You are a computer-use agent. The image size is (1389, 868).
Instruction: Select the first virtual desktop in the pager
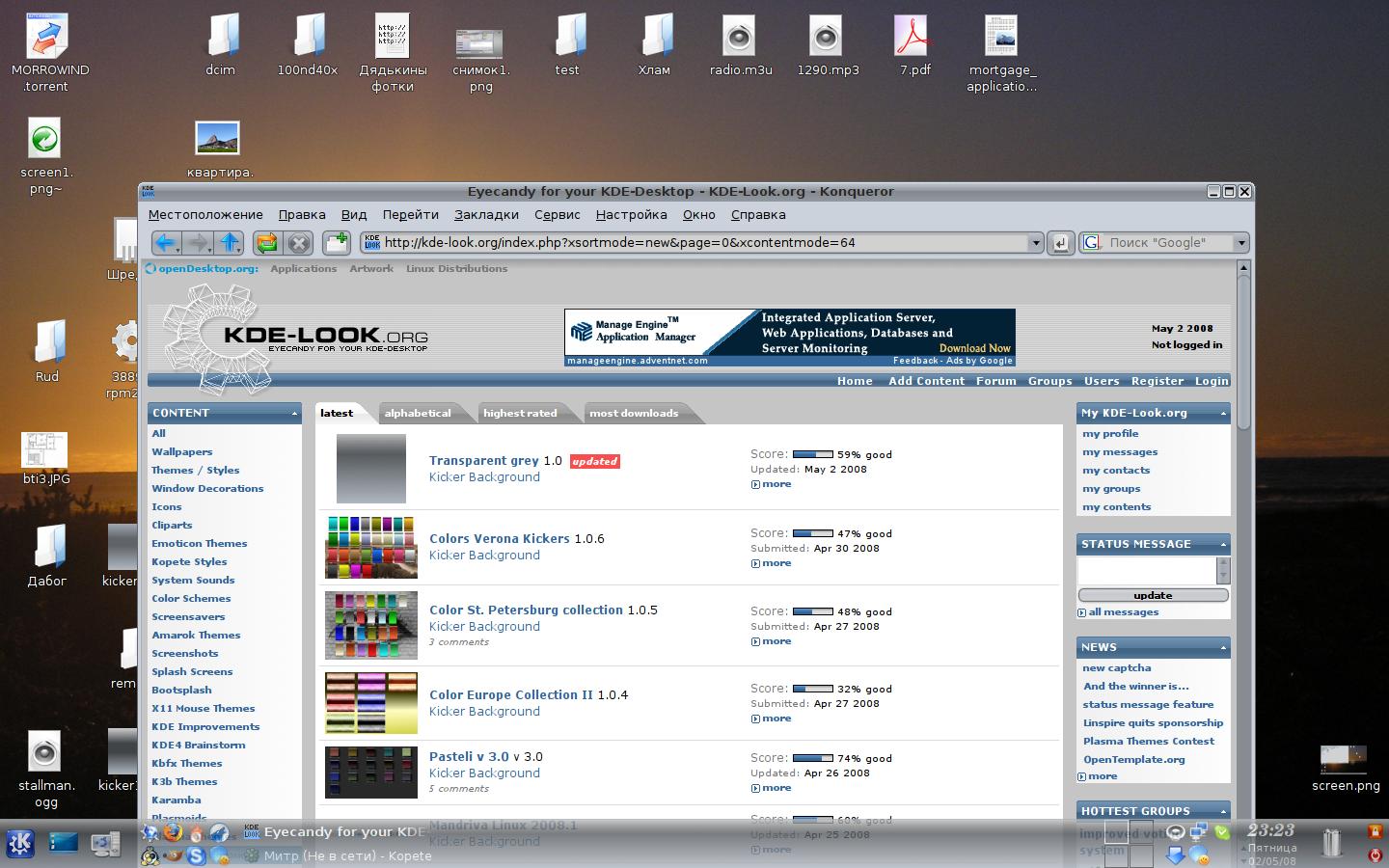point(1116,832)
